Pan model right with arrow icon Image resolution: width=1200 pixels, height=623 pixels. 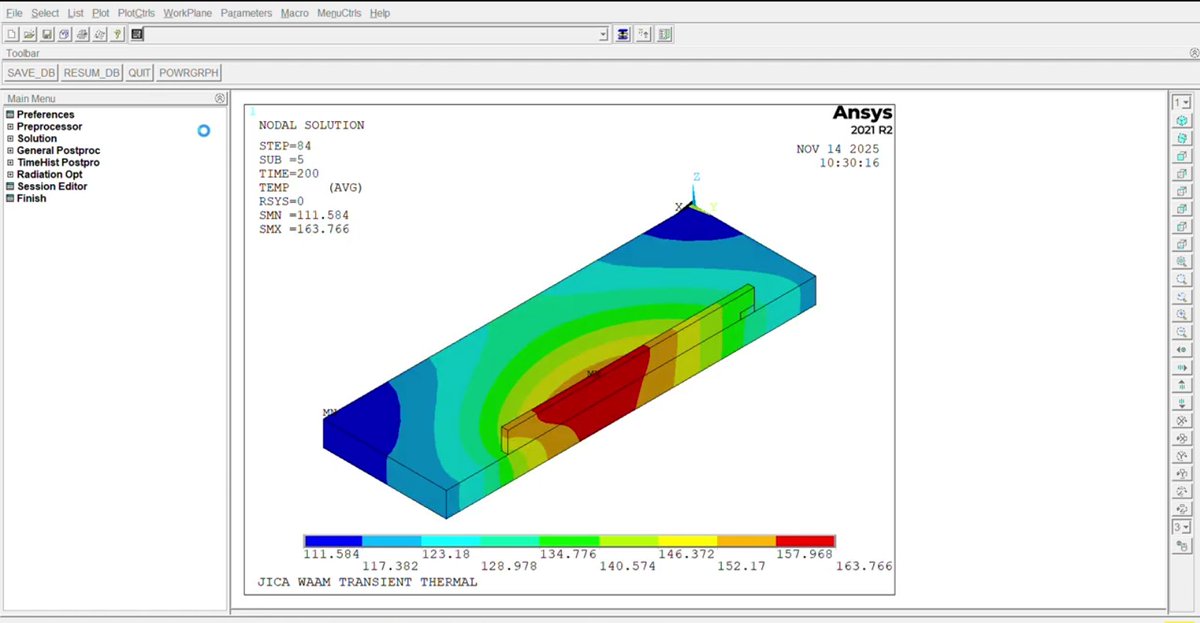[x=1182, y=367]
